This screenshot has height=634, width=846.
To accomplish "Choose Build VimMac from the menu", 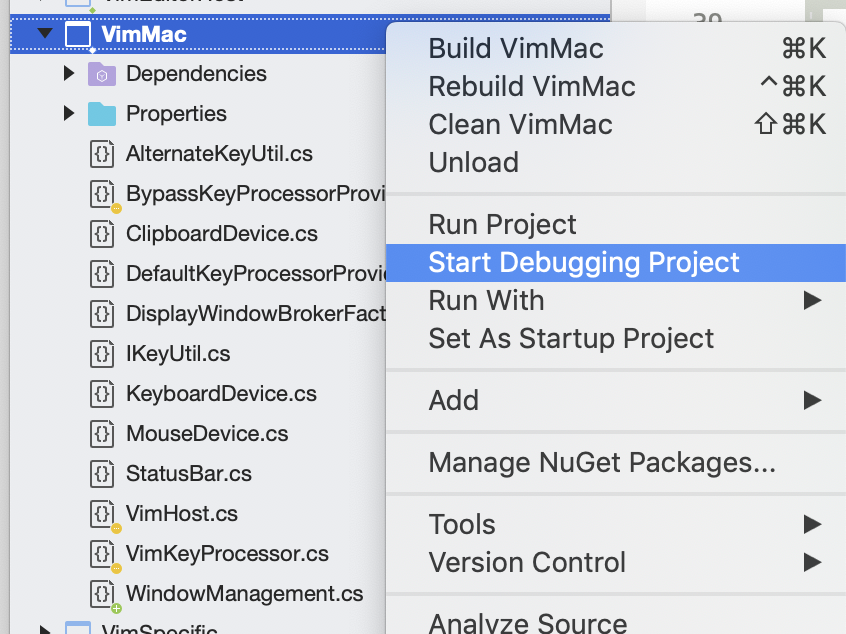I will (516, 47).
